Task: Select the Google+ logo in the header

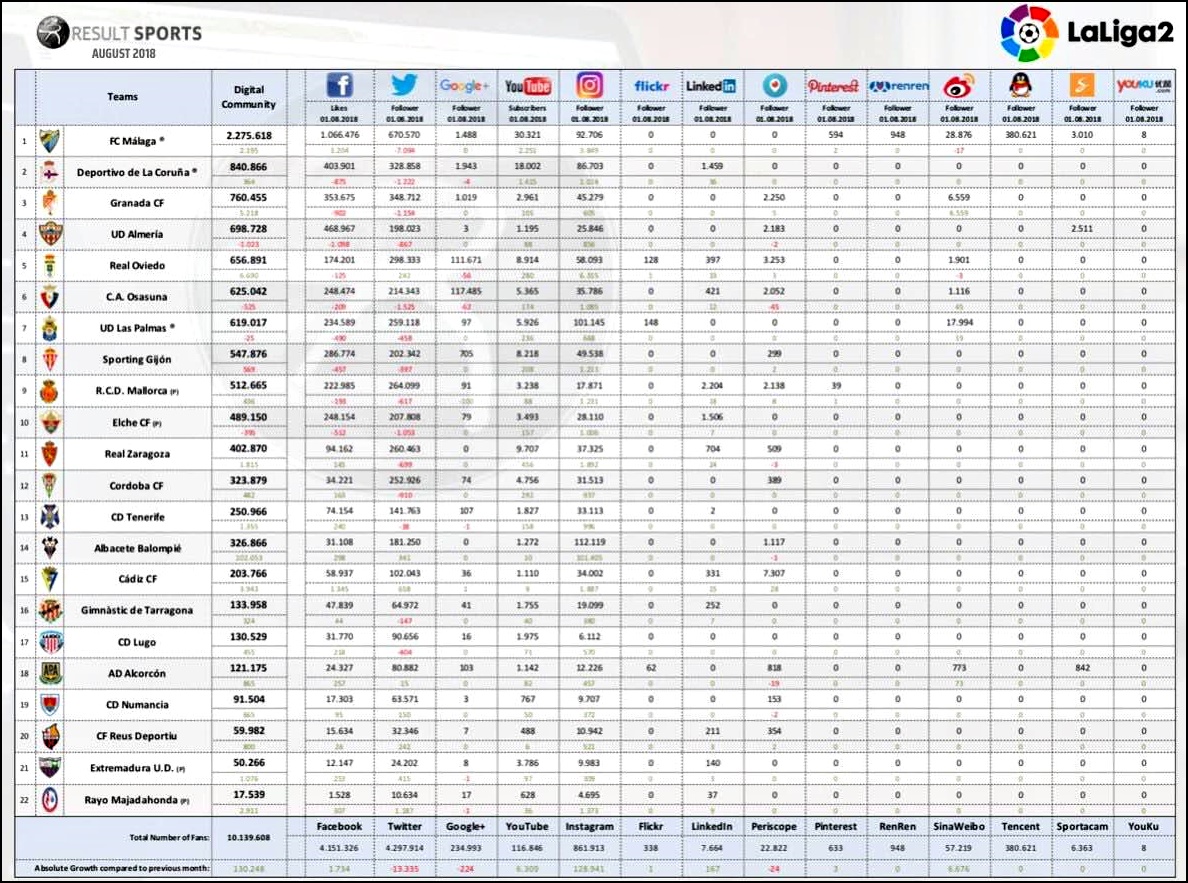Action: [465, 86]
